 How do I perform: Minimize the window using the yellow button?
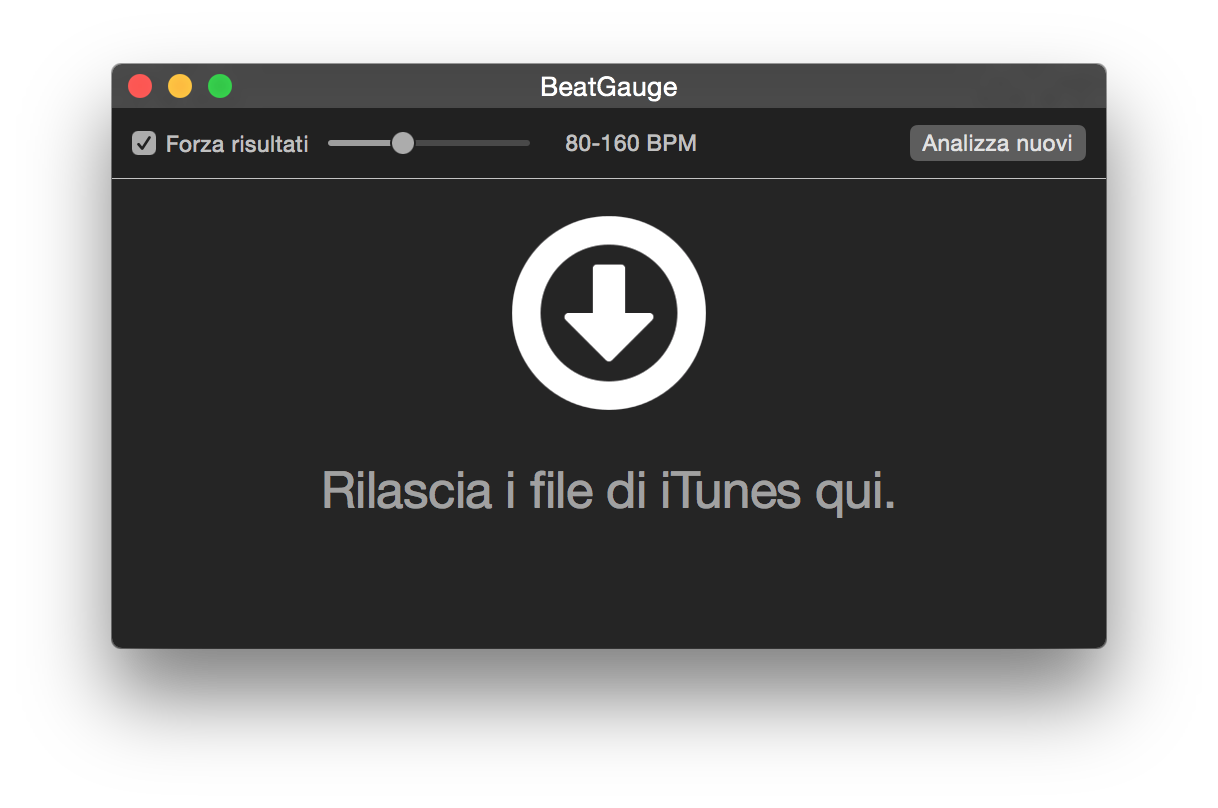[180, 87]
